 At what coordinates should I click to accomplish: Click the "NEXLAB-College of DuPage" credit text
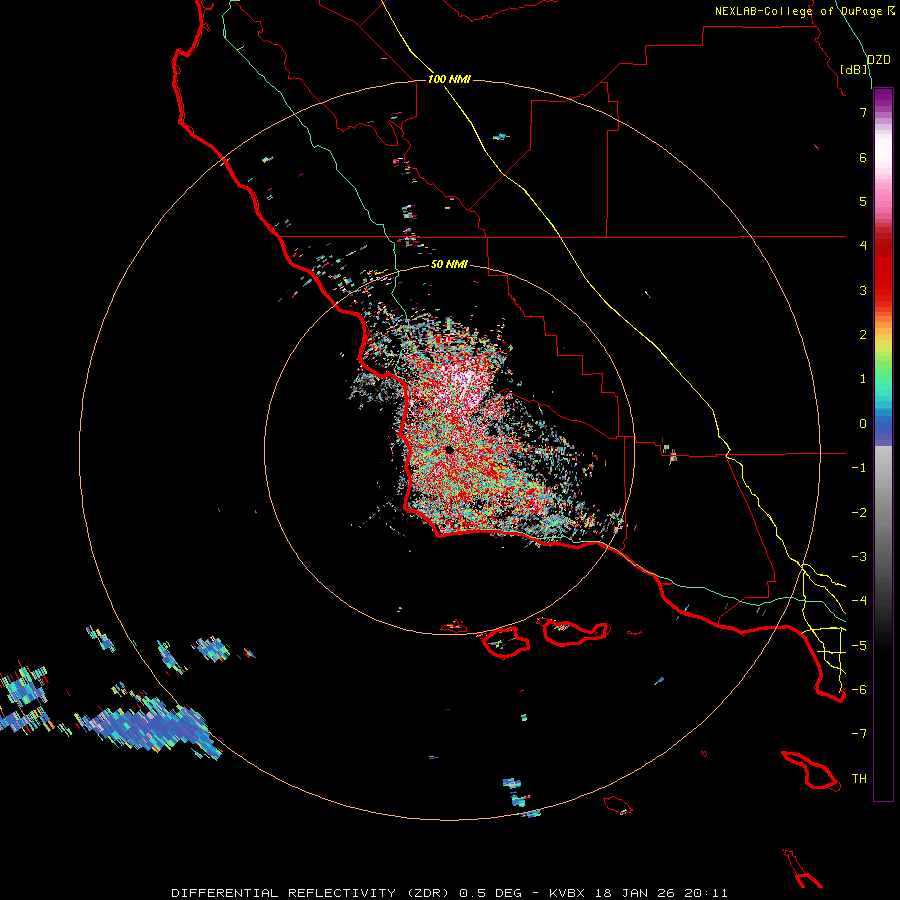pos(798,11)
